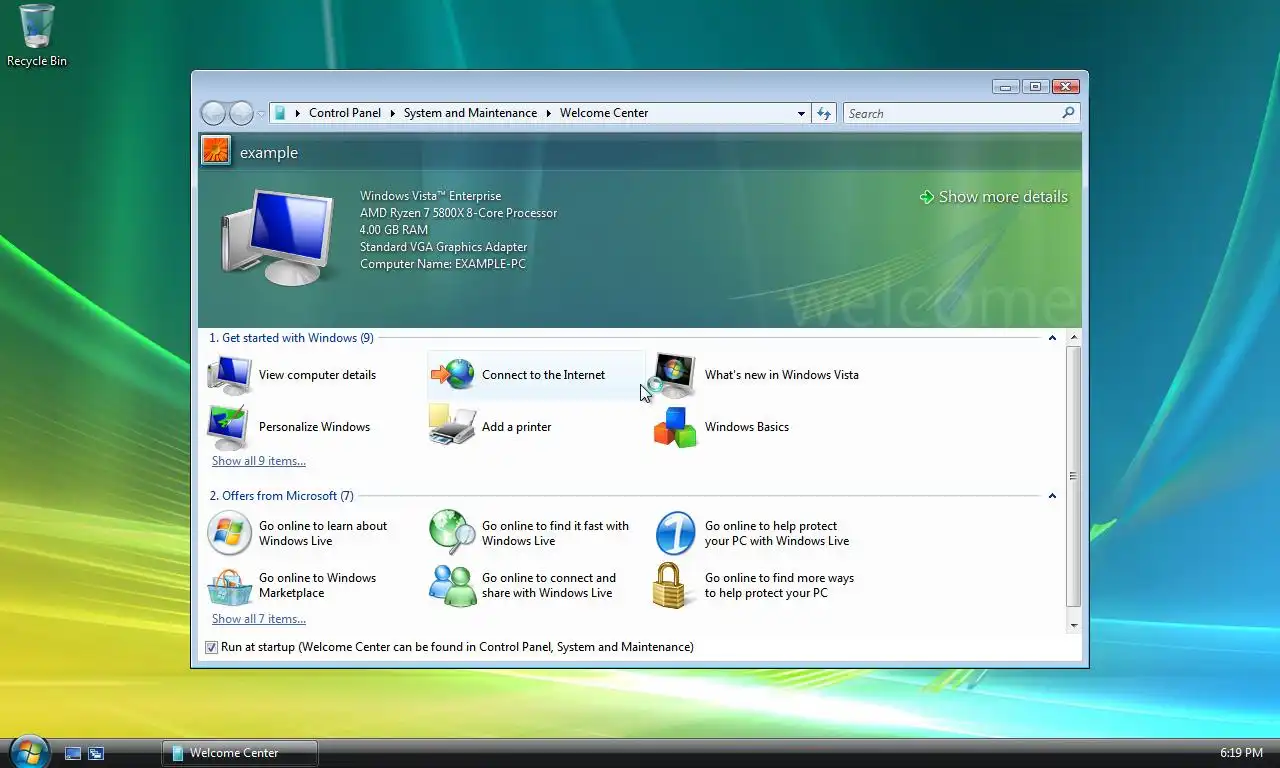Click the Forward navigation button

coord(241,113)
